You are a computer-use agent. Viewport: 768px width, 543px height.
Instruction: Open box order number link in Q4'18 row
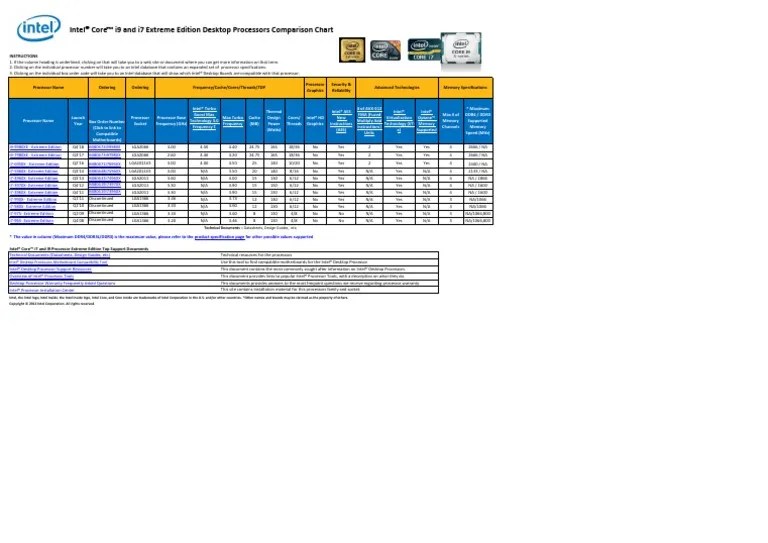[105, 147]
